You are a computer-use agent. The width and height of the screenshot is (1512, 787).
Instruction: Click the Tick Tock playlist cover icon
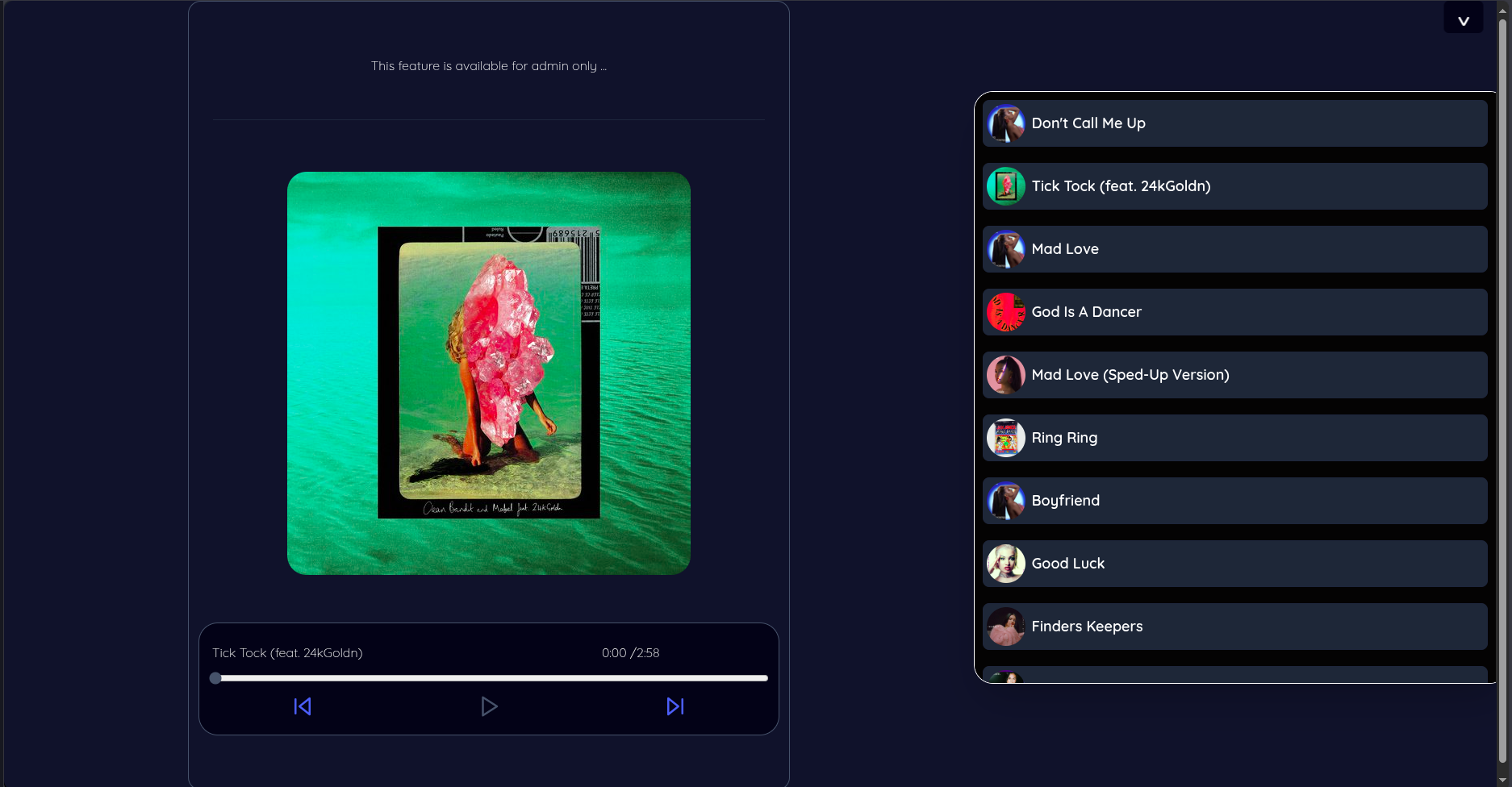[x=1006, y=186]
